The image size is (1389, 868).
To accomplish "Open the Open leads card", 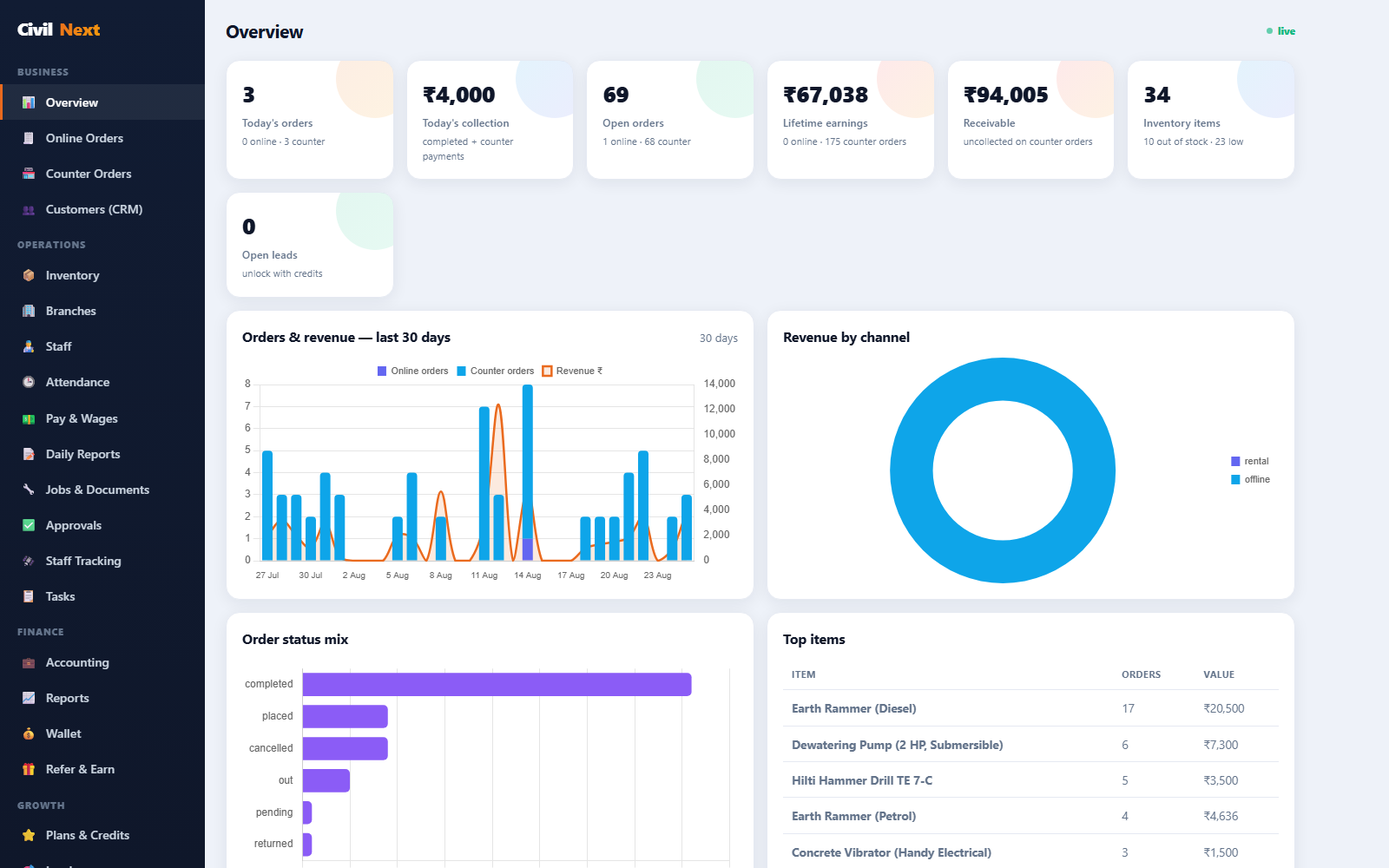I will pos(310,245).
